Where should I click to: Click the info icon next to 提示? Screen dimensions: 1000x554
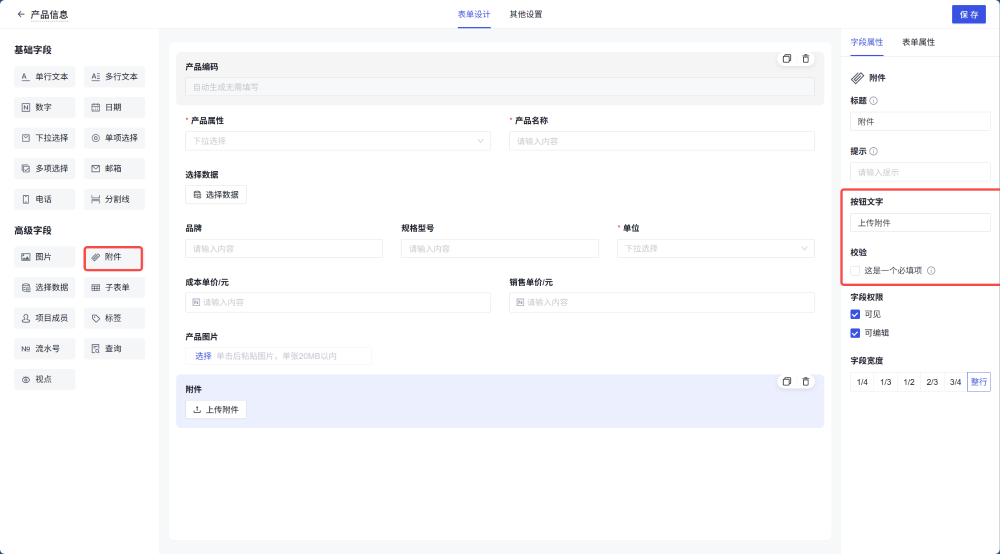point(874,151)
